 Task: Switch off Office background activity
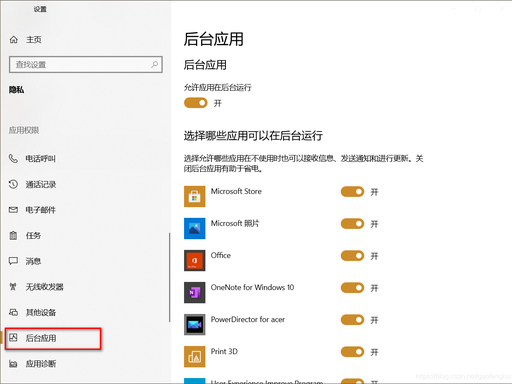click(352, 256)
